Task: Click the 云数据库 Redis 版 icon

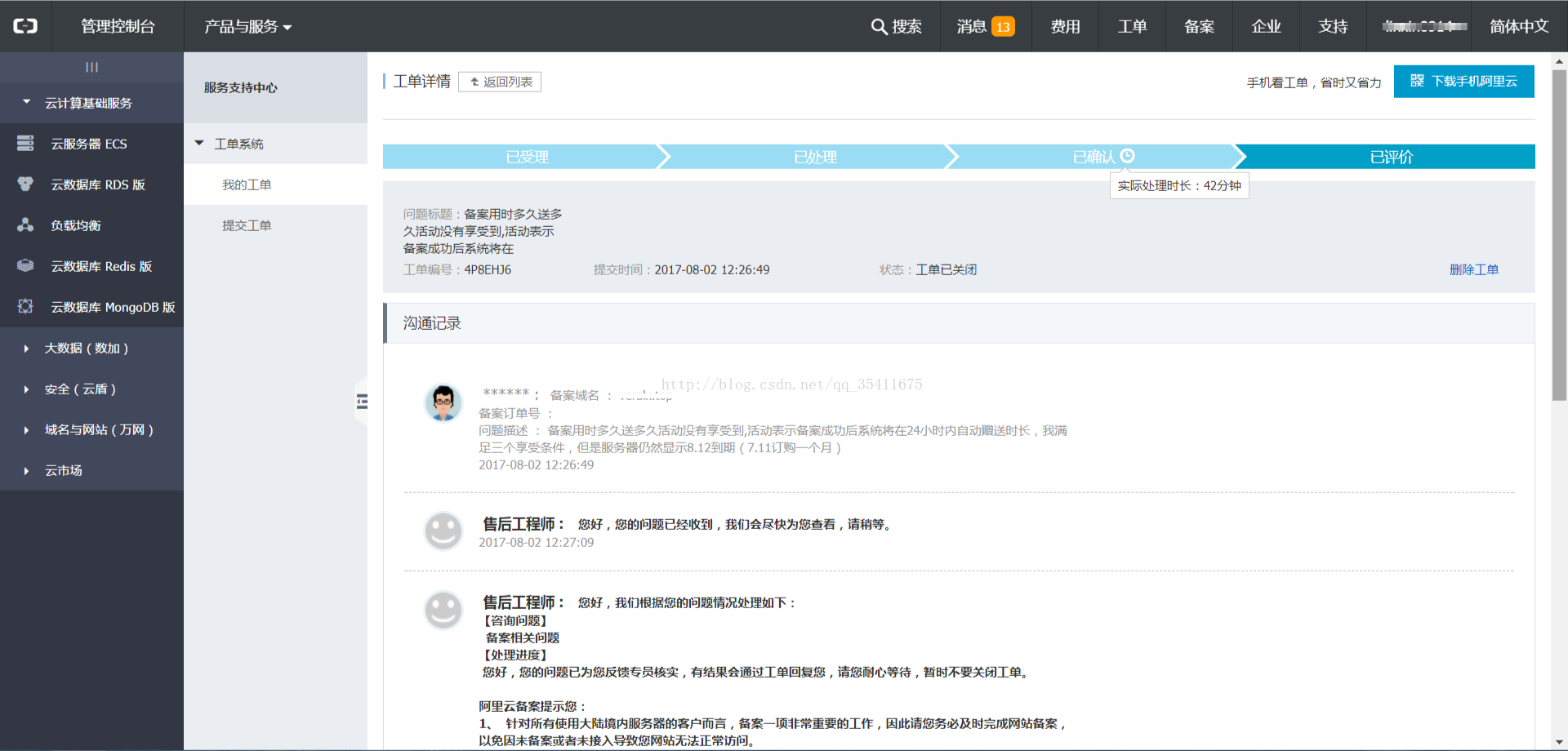Action: coord(25,266)
